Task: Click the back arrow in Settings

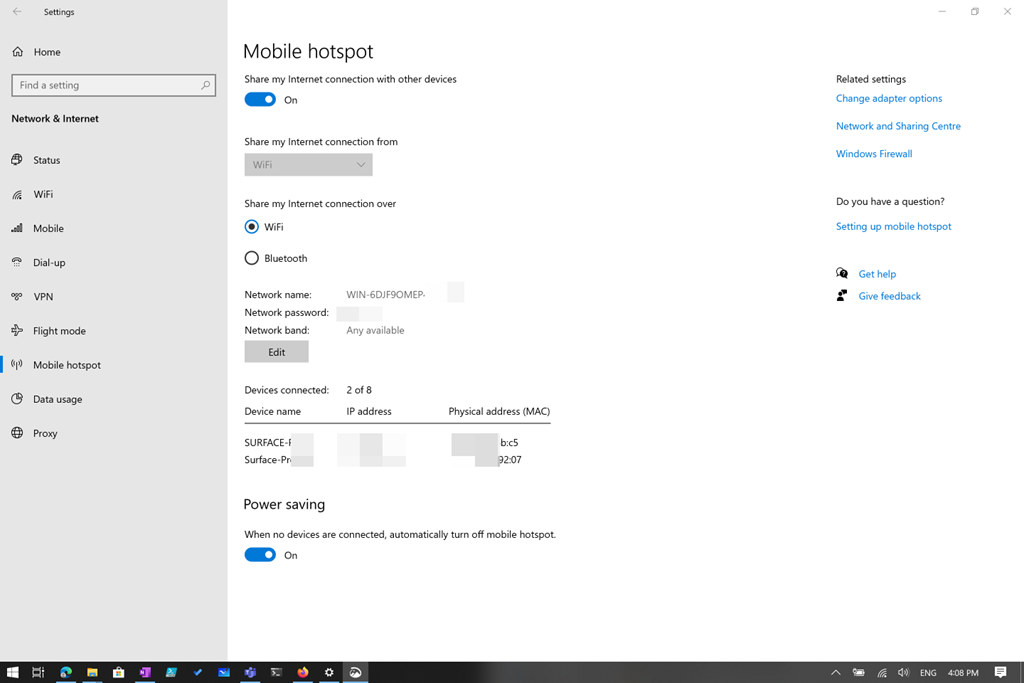Action: tap(17, 12)
